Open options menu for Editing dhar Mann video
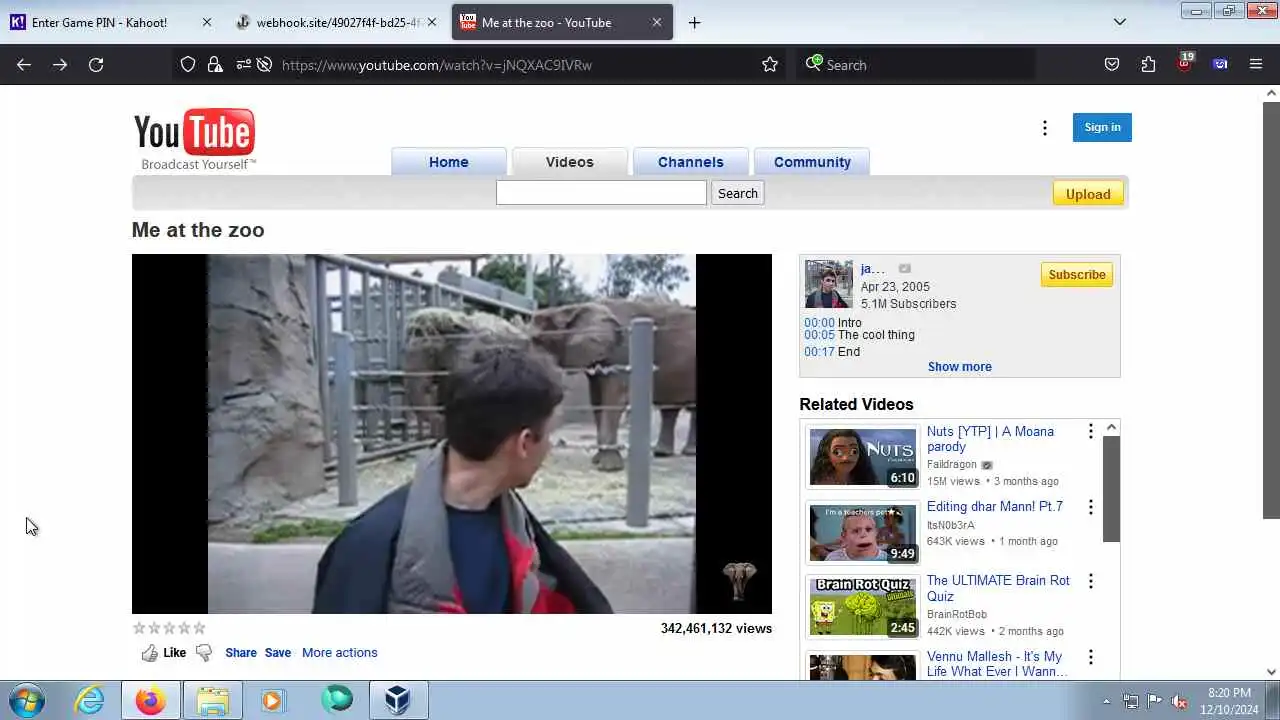The height and width of the screenshot is (720, 1280). [1091, 507]
